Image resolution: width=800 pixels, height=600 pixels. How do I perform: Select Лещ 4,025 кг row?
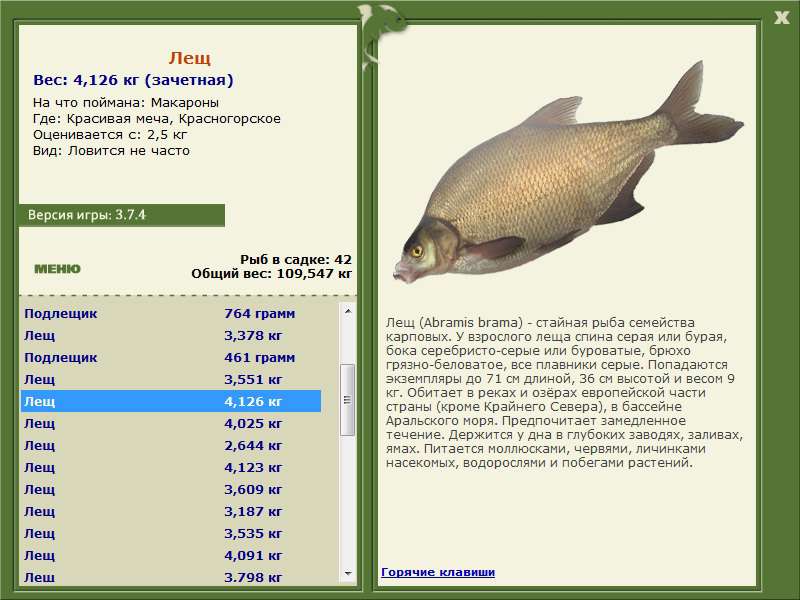coord(171,423)
